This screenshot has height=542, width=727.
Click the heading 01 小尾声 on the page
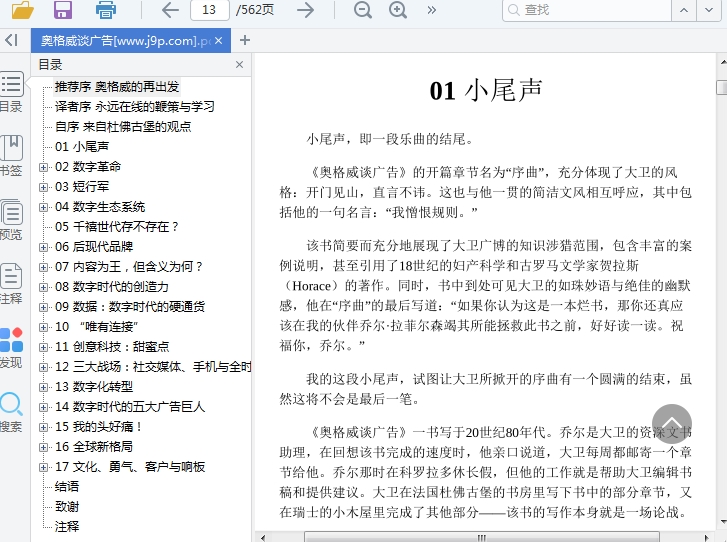click(x=485, y=90)
